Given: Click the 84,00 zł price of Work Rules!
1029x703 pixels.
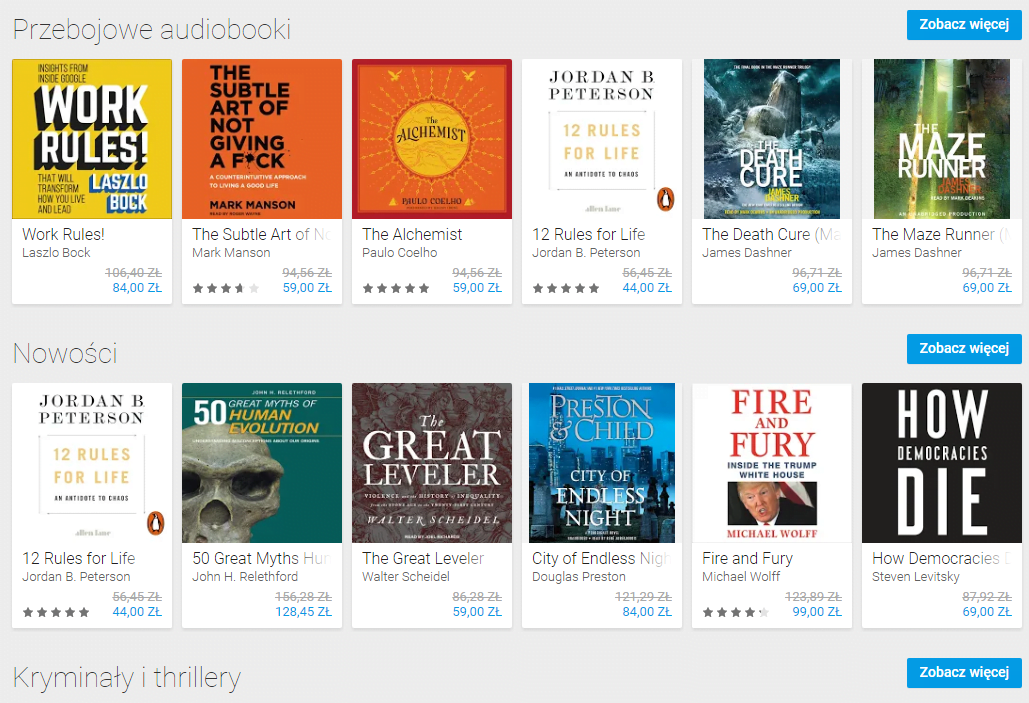Looking at the screenshot, I should click(x=137, y=288).
